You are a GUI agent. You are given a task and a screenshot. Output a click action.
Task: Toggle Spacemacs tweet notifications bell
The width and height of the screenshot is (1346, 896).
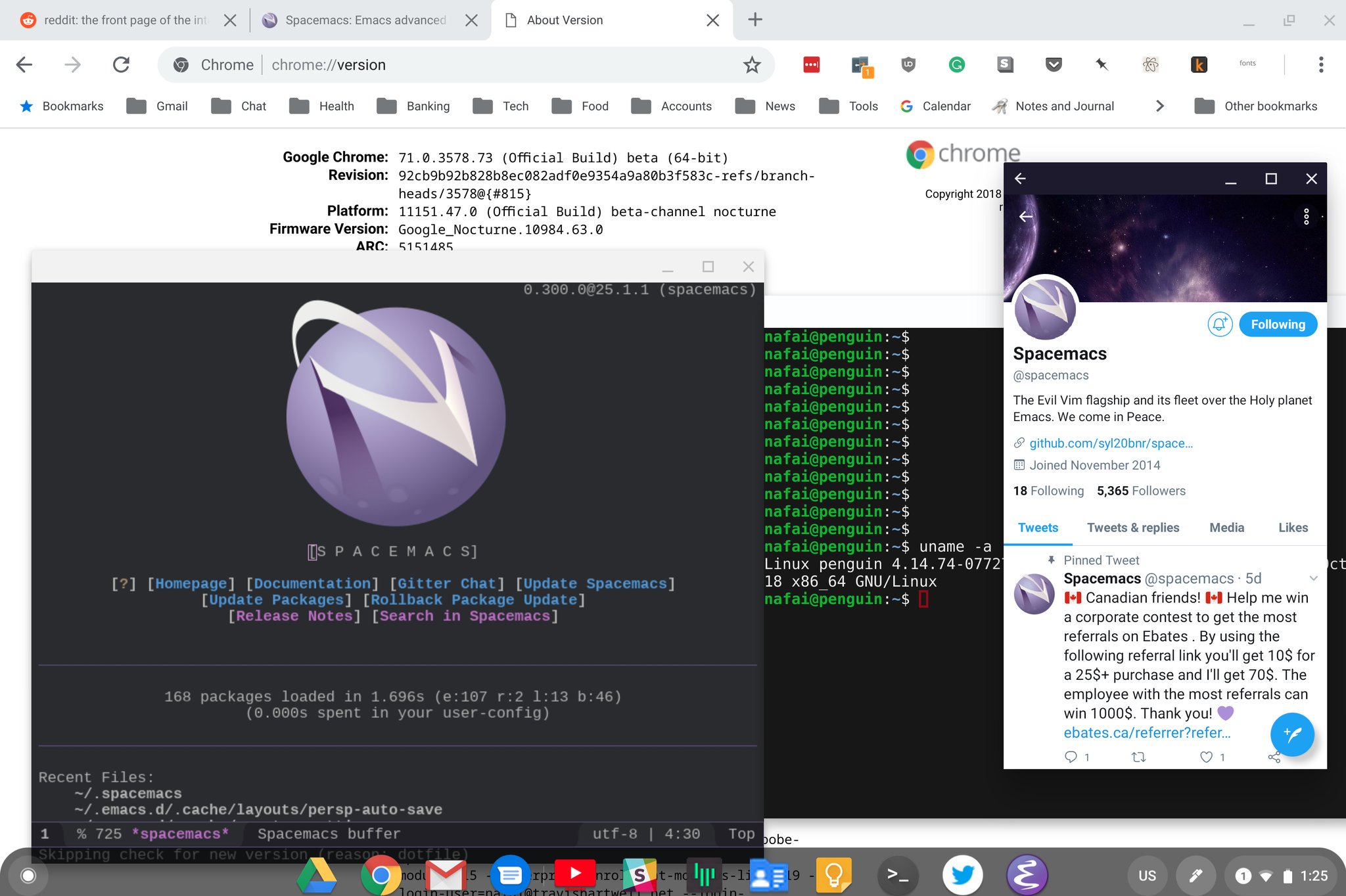pyautogui.click(x=1220, y=325)
